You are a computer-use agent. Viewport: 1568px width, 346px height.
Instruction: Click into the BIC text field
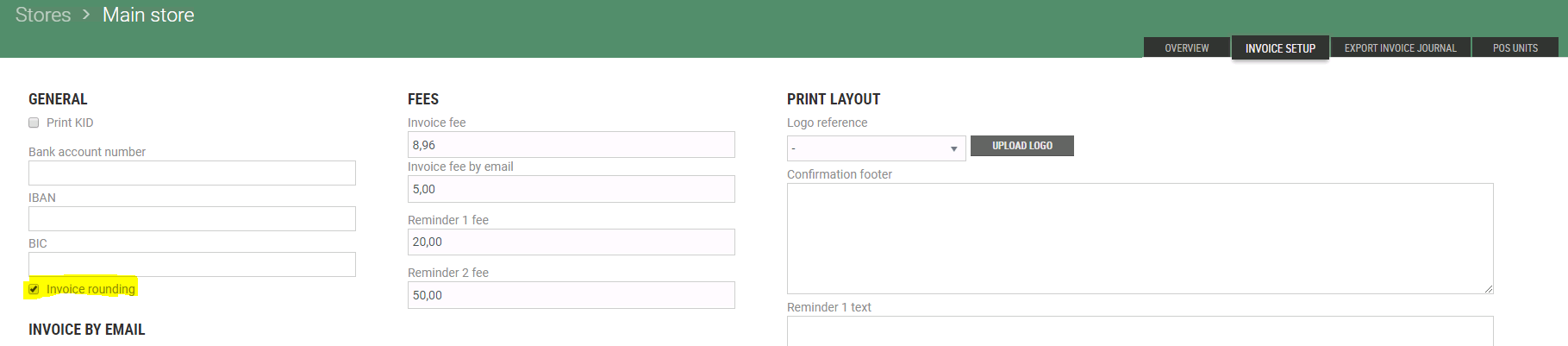(x=191, y=264)
